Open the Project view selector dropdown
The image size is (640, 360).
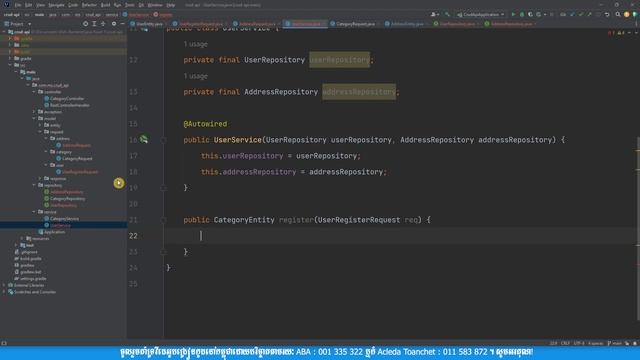tap(18, 24)
